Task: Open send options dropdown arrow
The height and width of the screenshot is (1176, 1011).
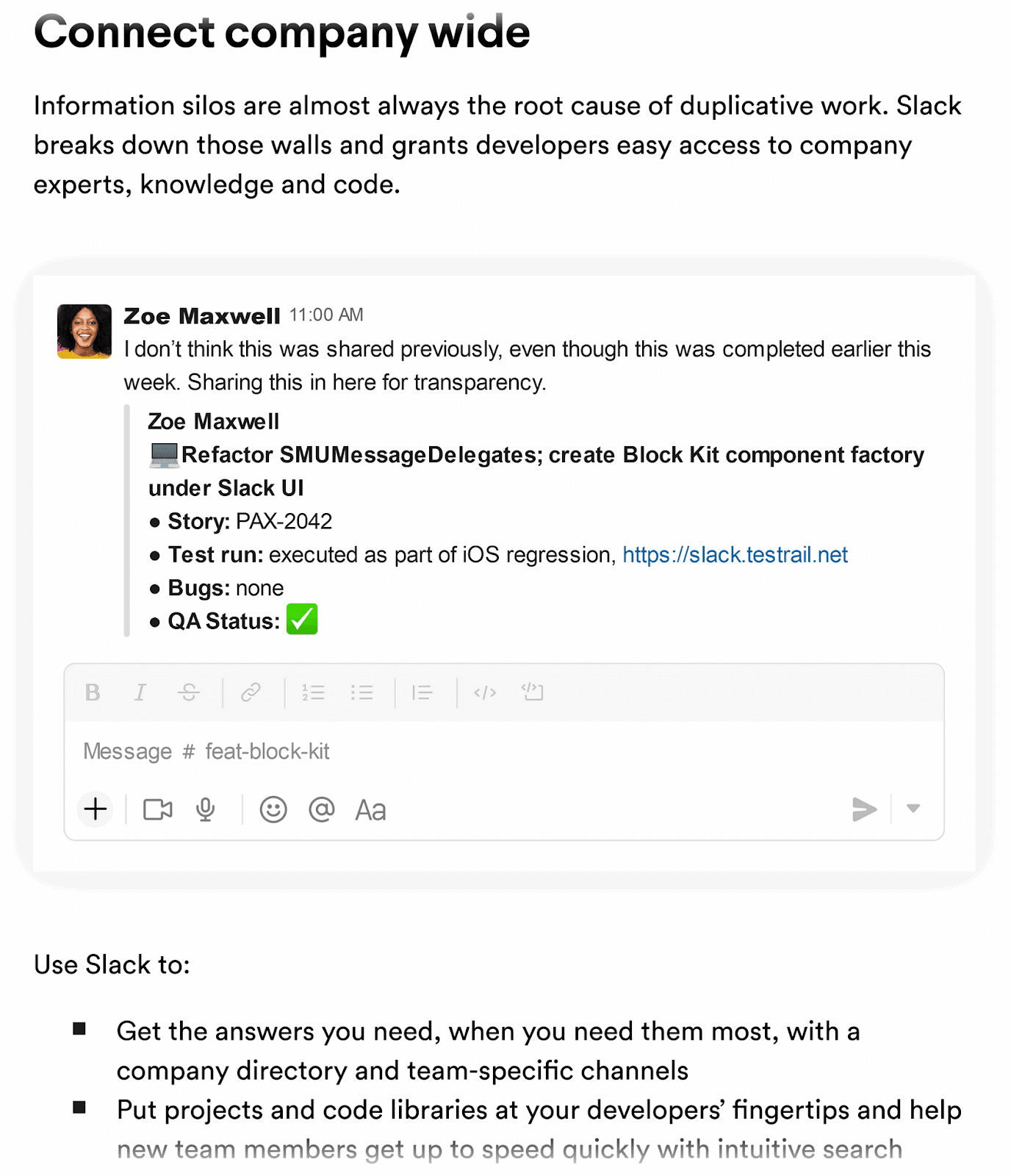Action: [913, 808]
